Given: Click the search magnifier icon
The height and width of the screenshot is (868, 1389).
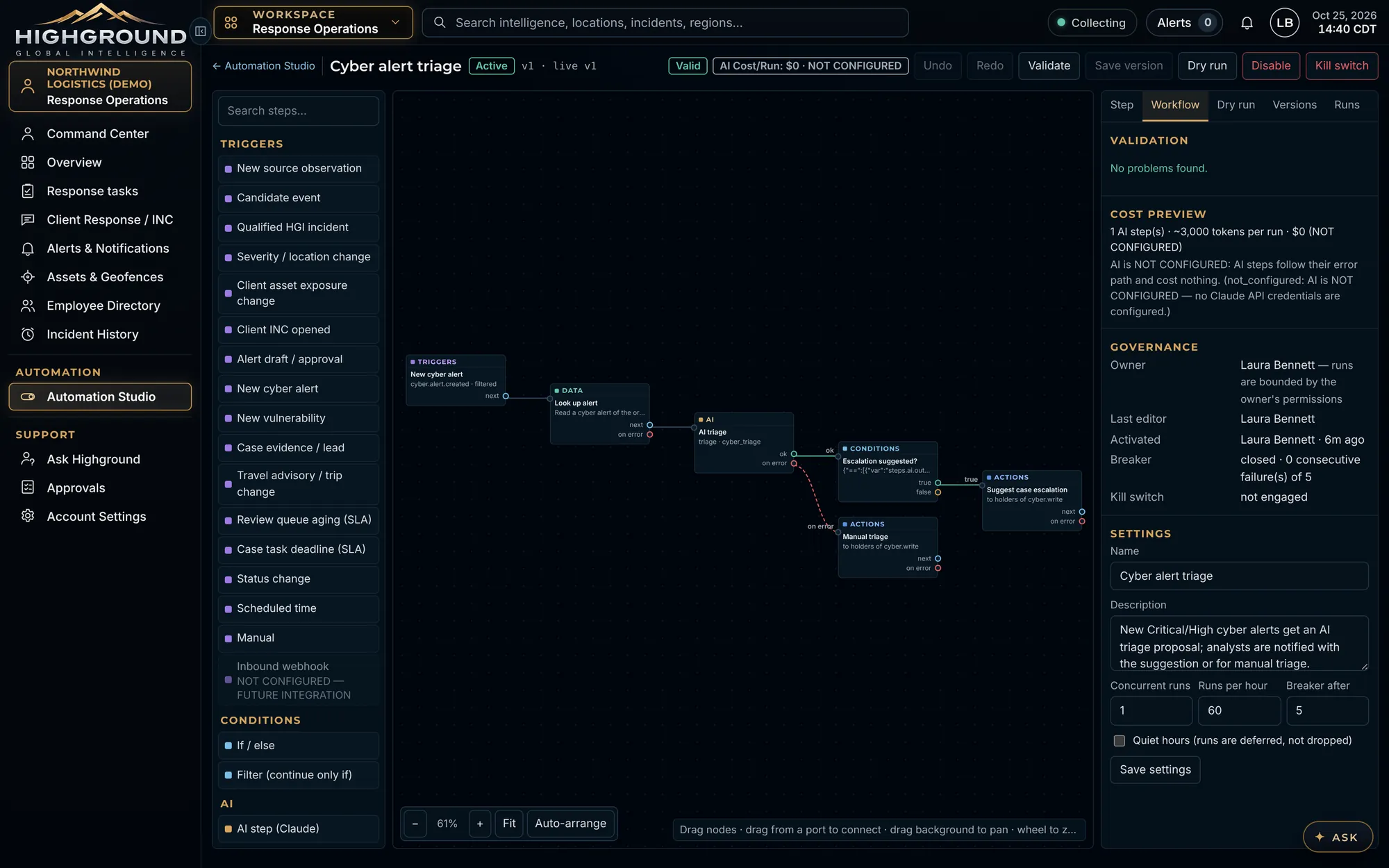Looking at the screenshot, I should pos(440,23).
